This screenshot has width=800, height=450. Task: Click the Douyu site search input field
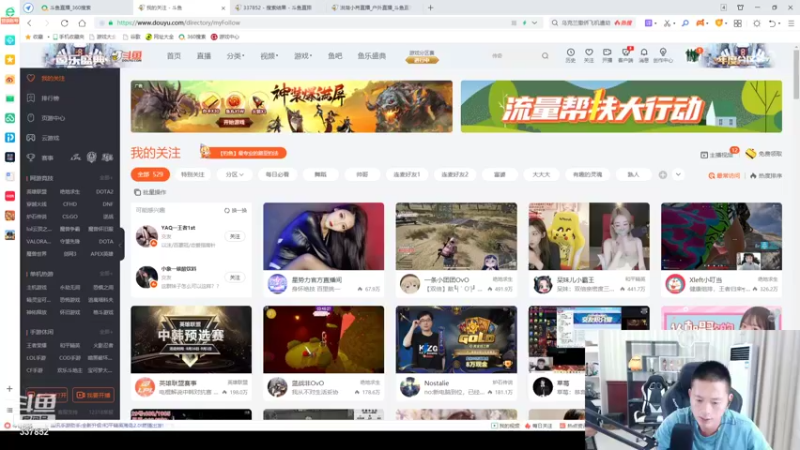(513, 56)
